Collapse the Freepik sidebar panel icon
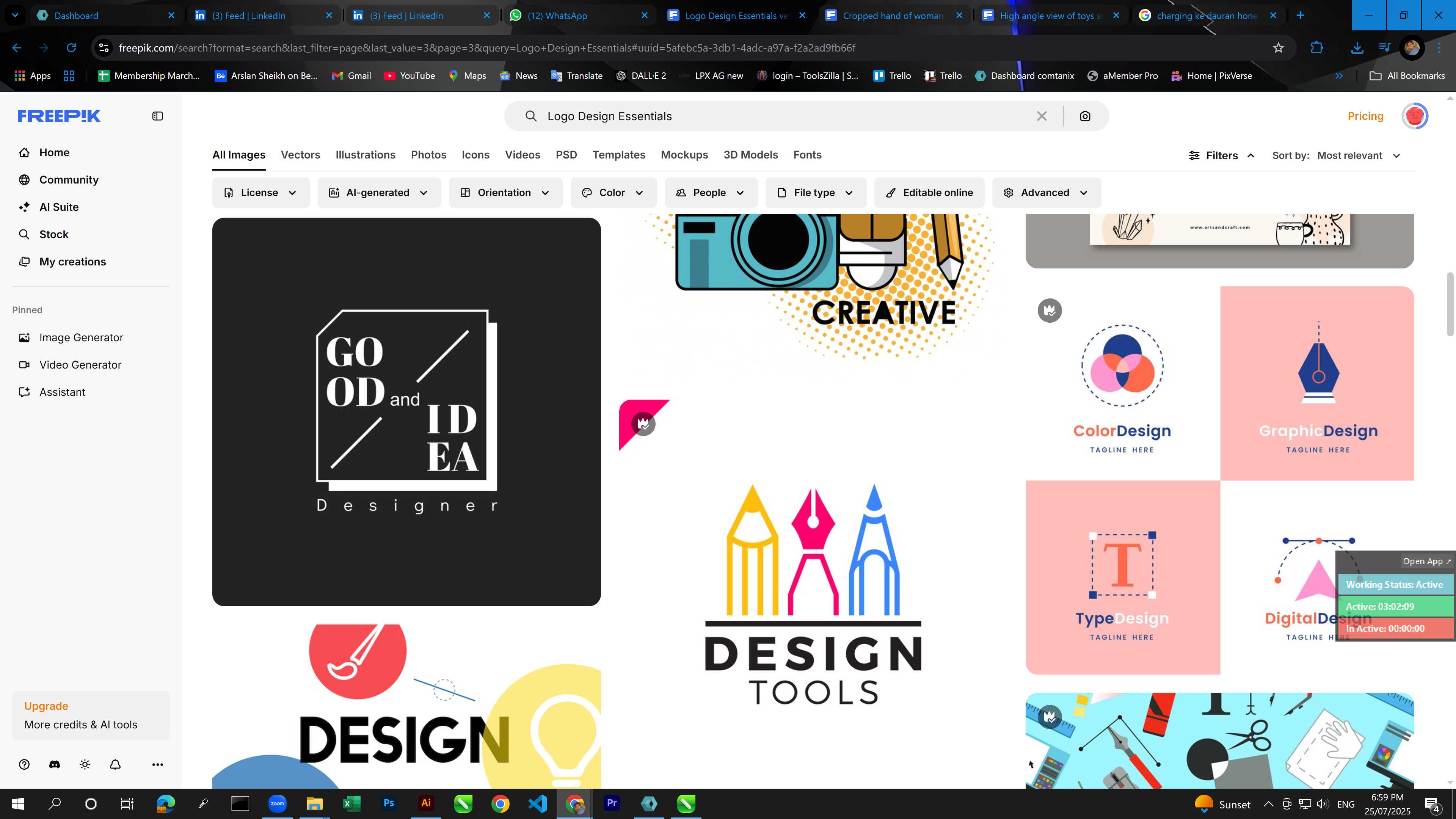 tap(158, 116)
